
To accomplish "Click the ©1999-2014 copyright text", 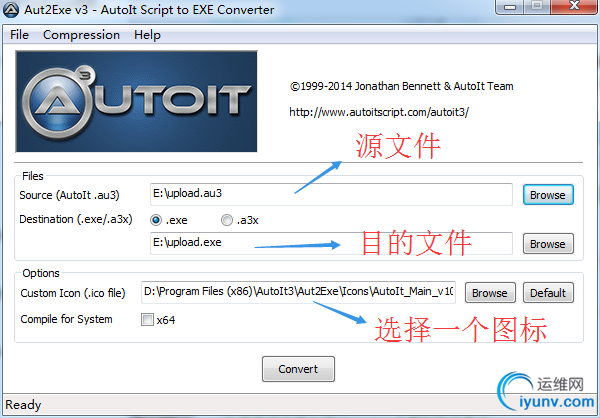I will (401, 86).
